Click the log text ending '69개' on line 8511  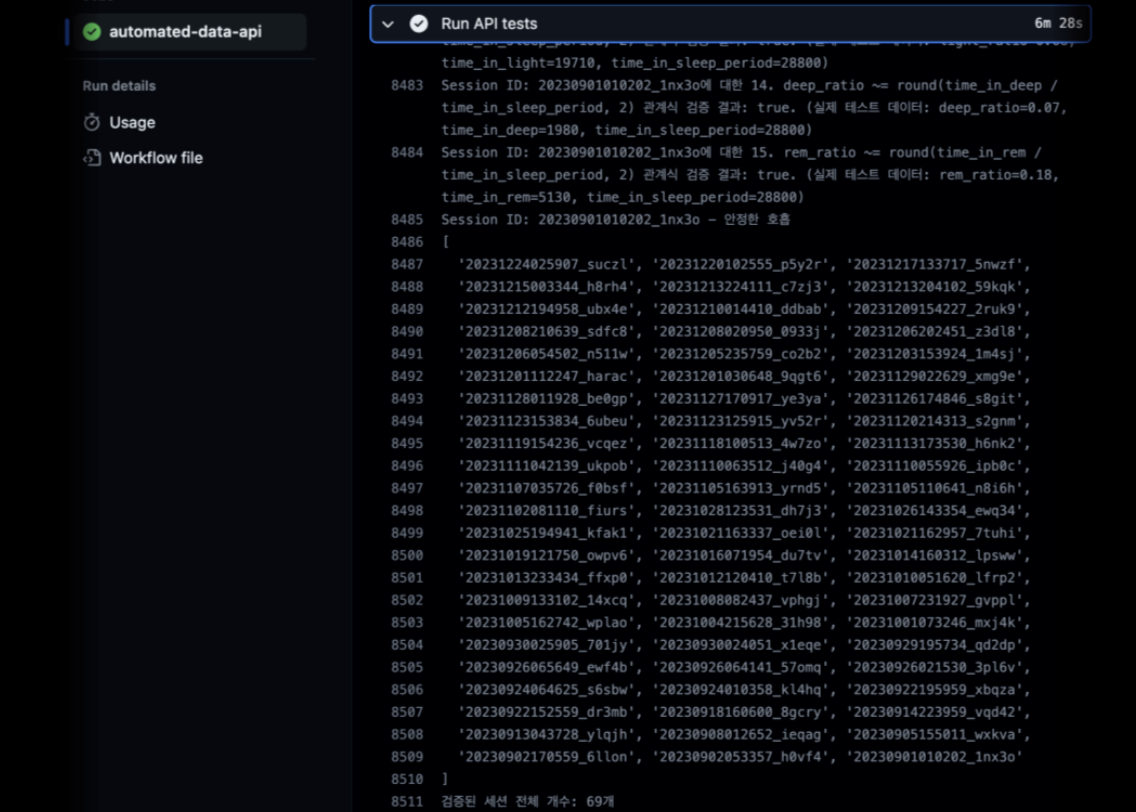click(x=527, y=802)
